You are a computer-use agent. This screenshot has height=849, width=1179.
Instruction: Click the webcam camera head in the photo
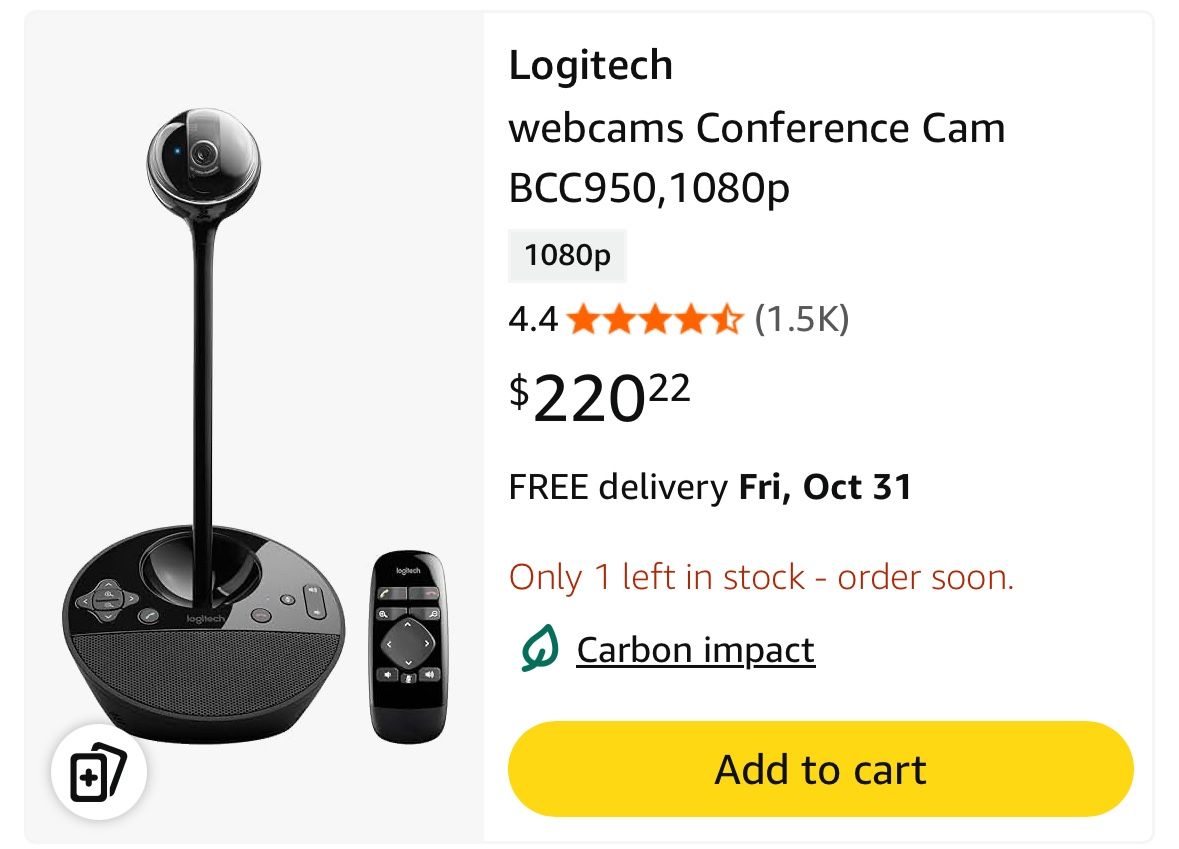point(203,160)
